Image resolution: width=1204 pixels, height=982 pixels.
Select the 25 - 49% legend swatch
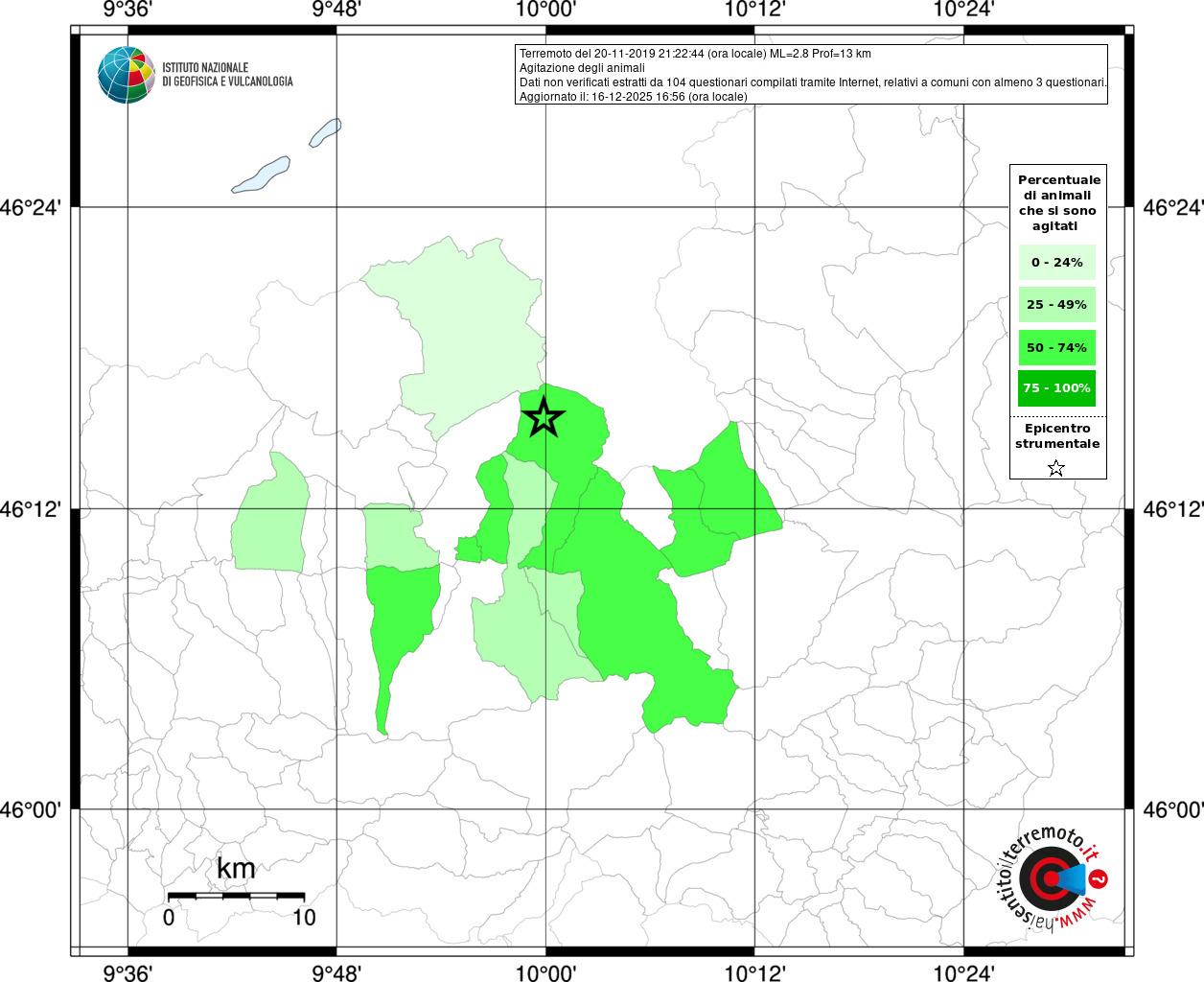tap(1056, 305)
